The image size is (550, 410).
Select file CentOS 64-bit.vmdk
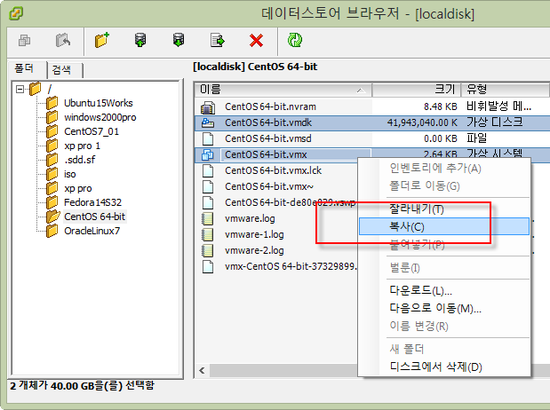(x=268, y=122)
